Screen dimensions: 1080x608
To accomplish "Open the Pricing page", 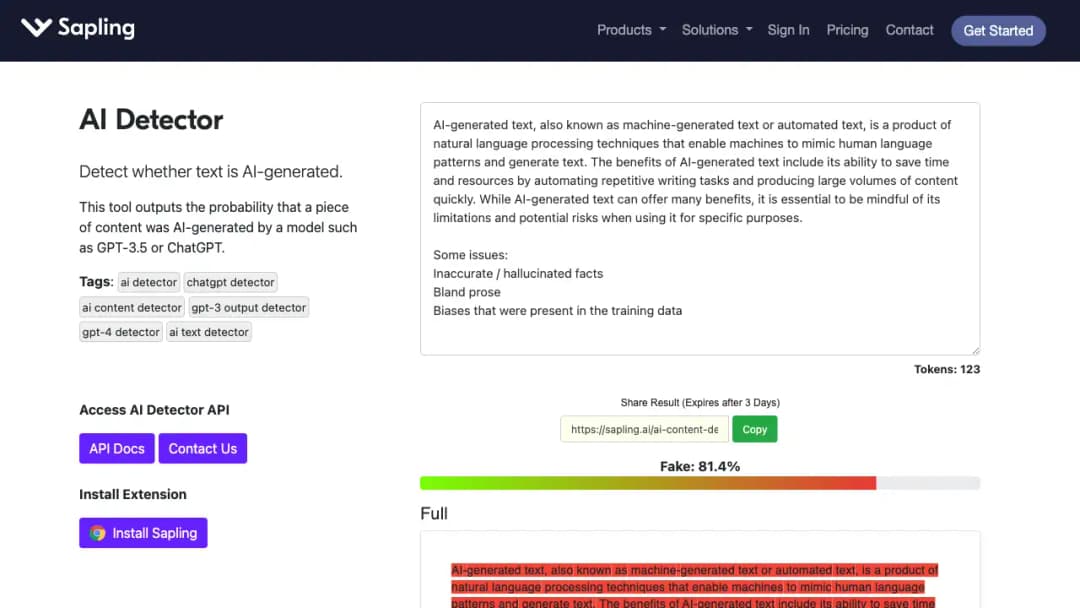I will [847, 30].
